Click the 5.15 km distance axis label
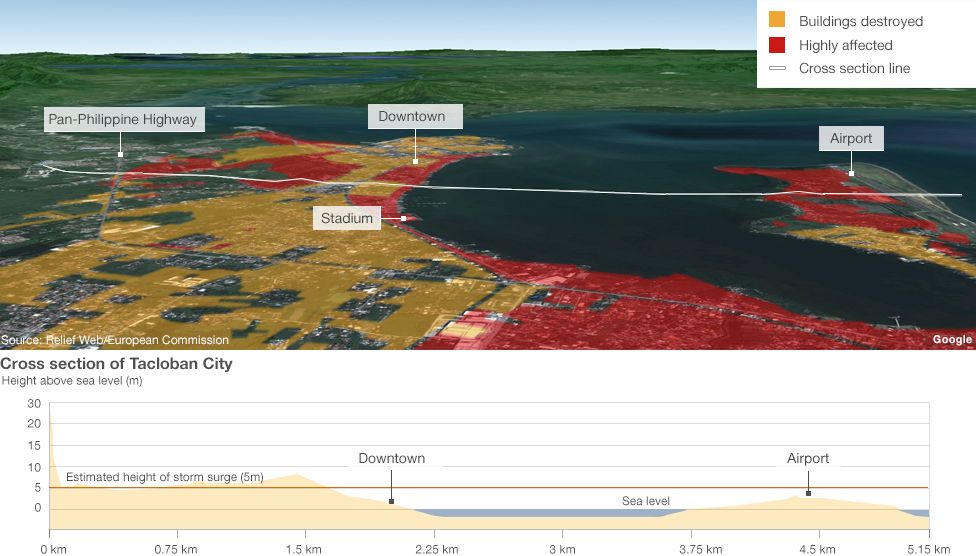This screenshot has width=976, height=556. pyautogui.click(x=929, y=549)
